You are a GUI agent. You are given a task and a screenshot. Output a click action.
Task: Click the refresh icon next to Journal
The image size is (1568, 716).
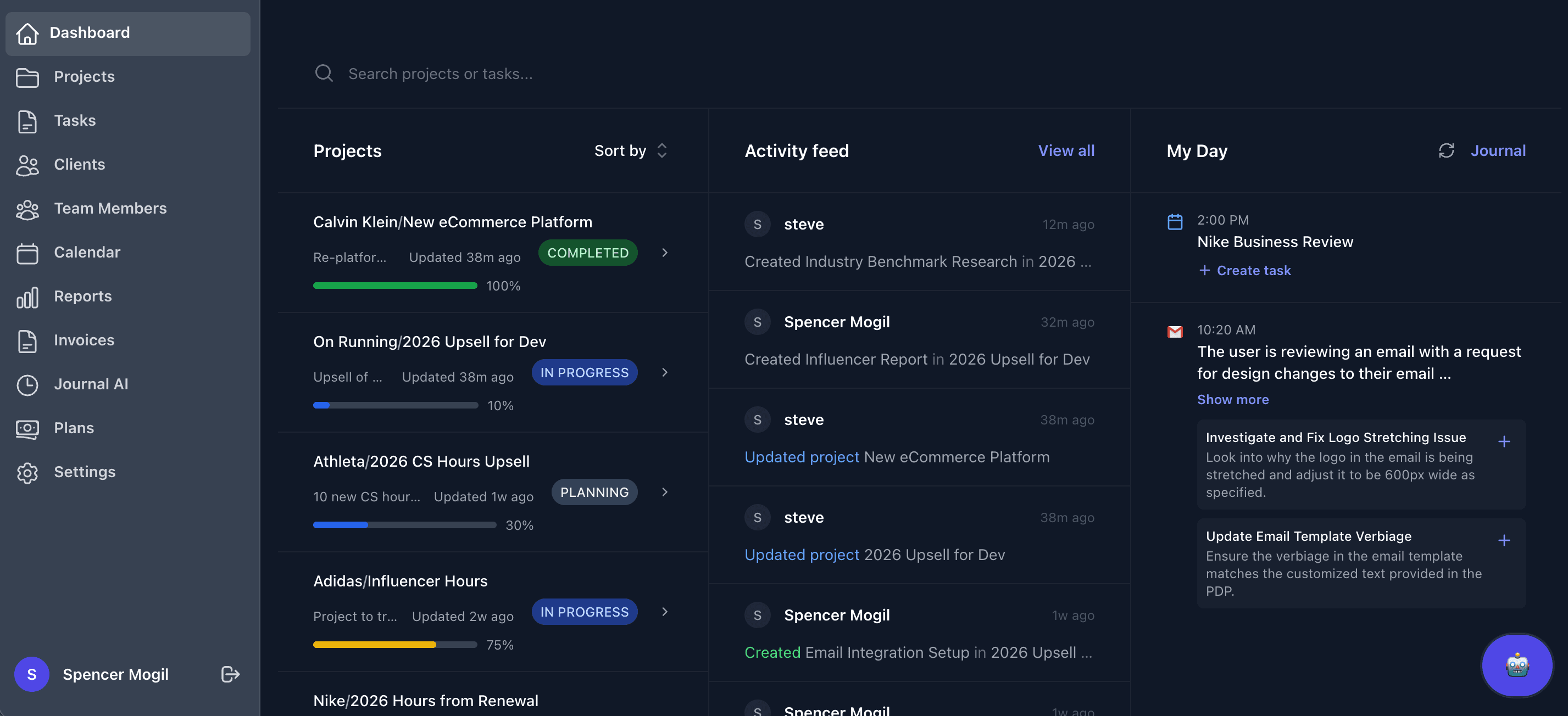[x=1448, y=150]
